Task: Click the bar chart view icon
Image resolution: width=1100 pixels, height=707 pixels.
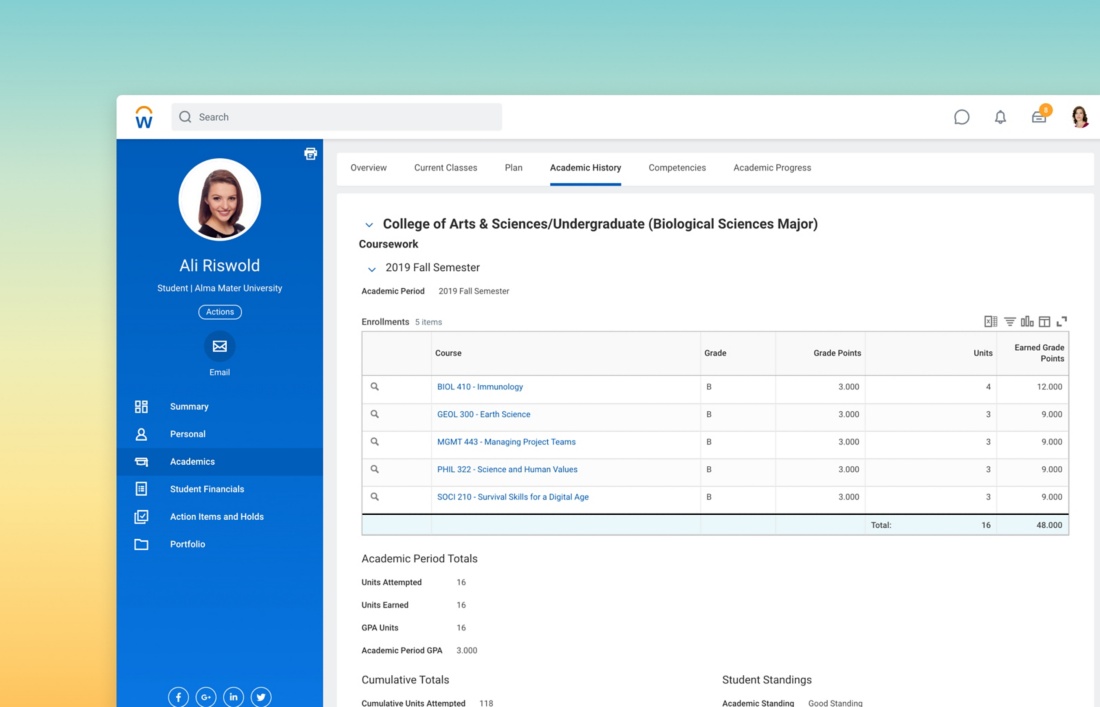Action: click(1027, 322)
